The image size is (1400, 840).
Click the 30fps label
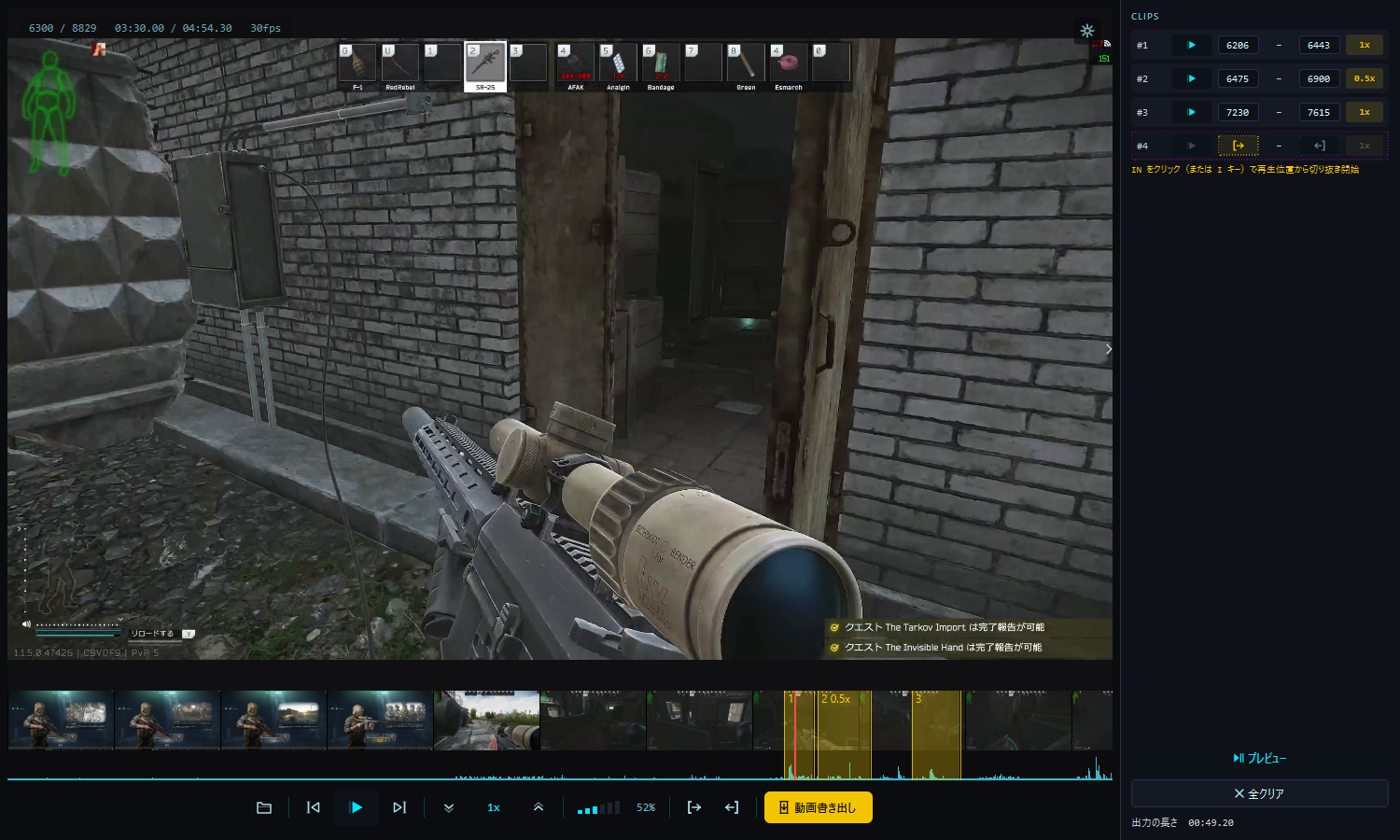pyautogui.click(x=265, y=28)
